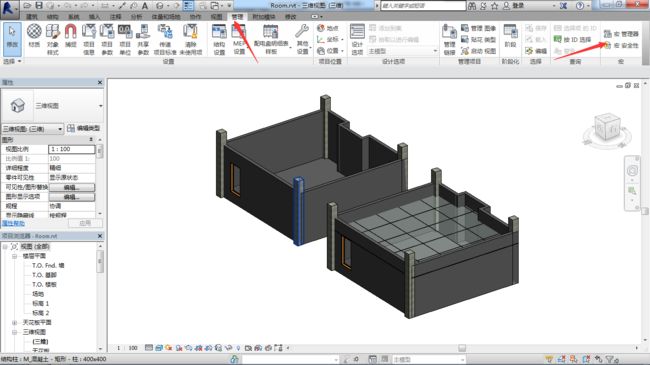Open Project Units (项目单位)
Viewport: 650px width, 365px height.
tap(125, 39)
